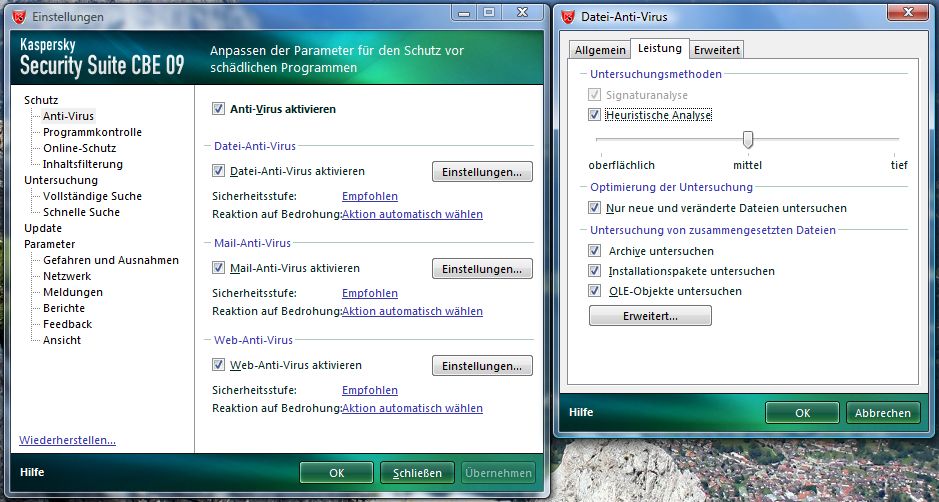The width and height of the screenshot is (939, 502).
Task: Open Web-Anti-Virus Einstellungen button
Action: [x=482, y=366]
